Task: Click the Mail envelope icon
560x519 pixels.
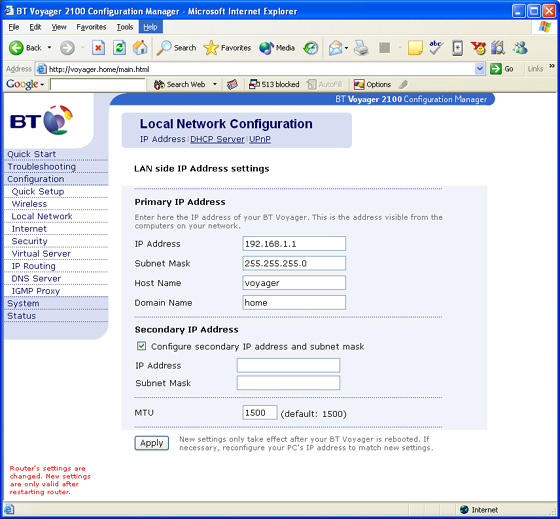Action: [335, 48]
